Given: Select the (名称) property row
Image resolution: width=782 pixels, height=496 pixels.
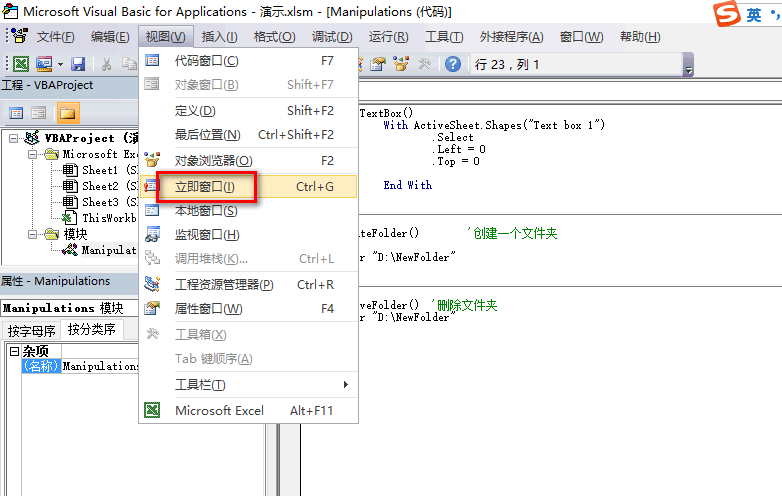Looking at the screenshot, I should click(x=41, y=366).
